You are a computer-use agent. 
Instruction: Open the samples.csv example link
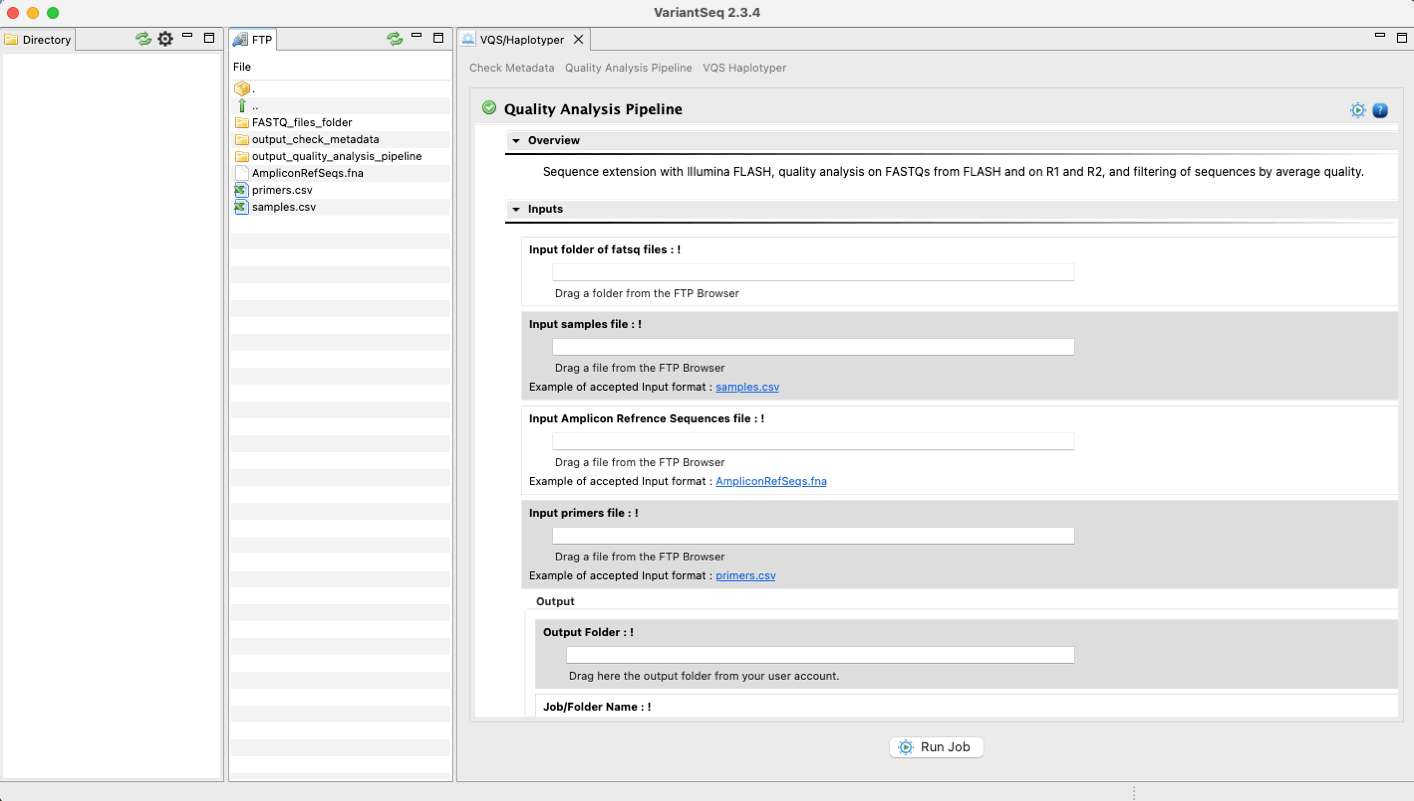point(747,387)
